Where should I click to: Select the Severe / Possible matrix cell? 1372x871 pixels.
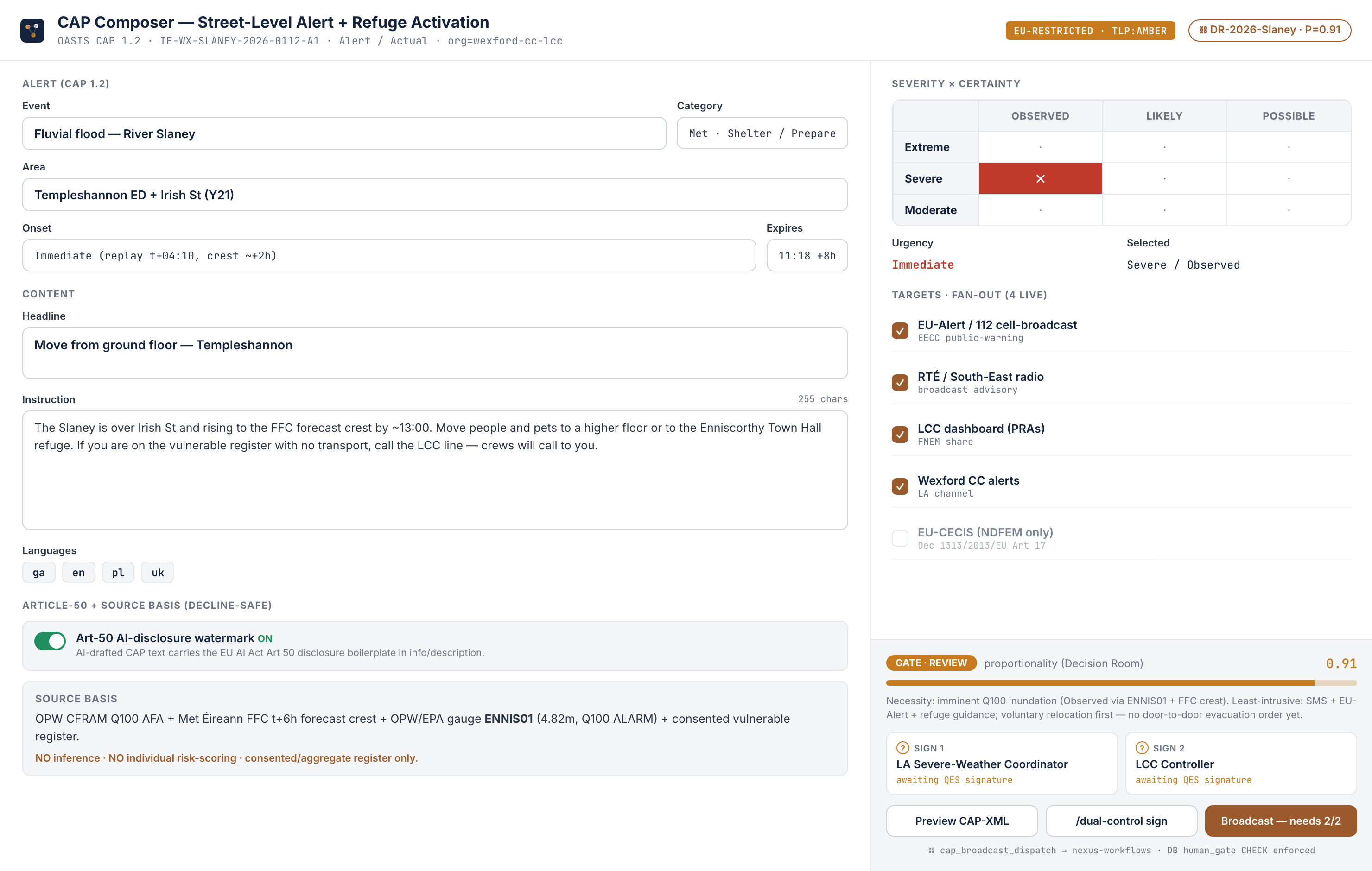point(1288,178)
